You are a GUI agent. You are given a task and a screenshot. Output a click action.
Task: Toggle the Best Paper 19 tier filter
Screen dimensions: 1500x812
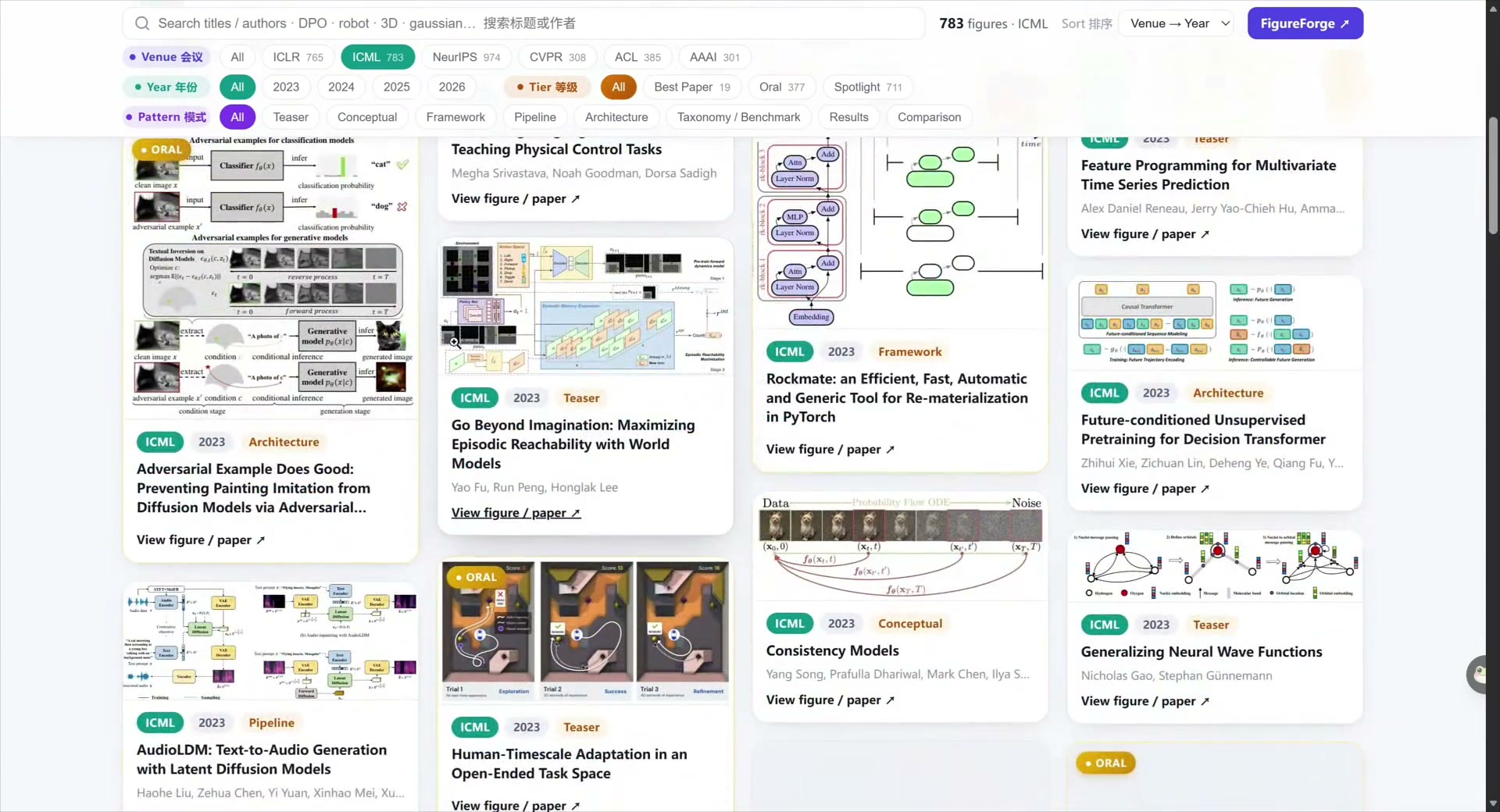pyautogui.click(x=691, y=87)
